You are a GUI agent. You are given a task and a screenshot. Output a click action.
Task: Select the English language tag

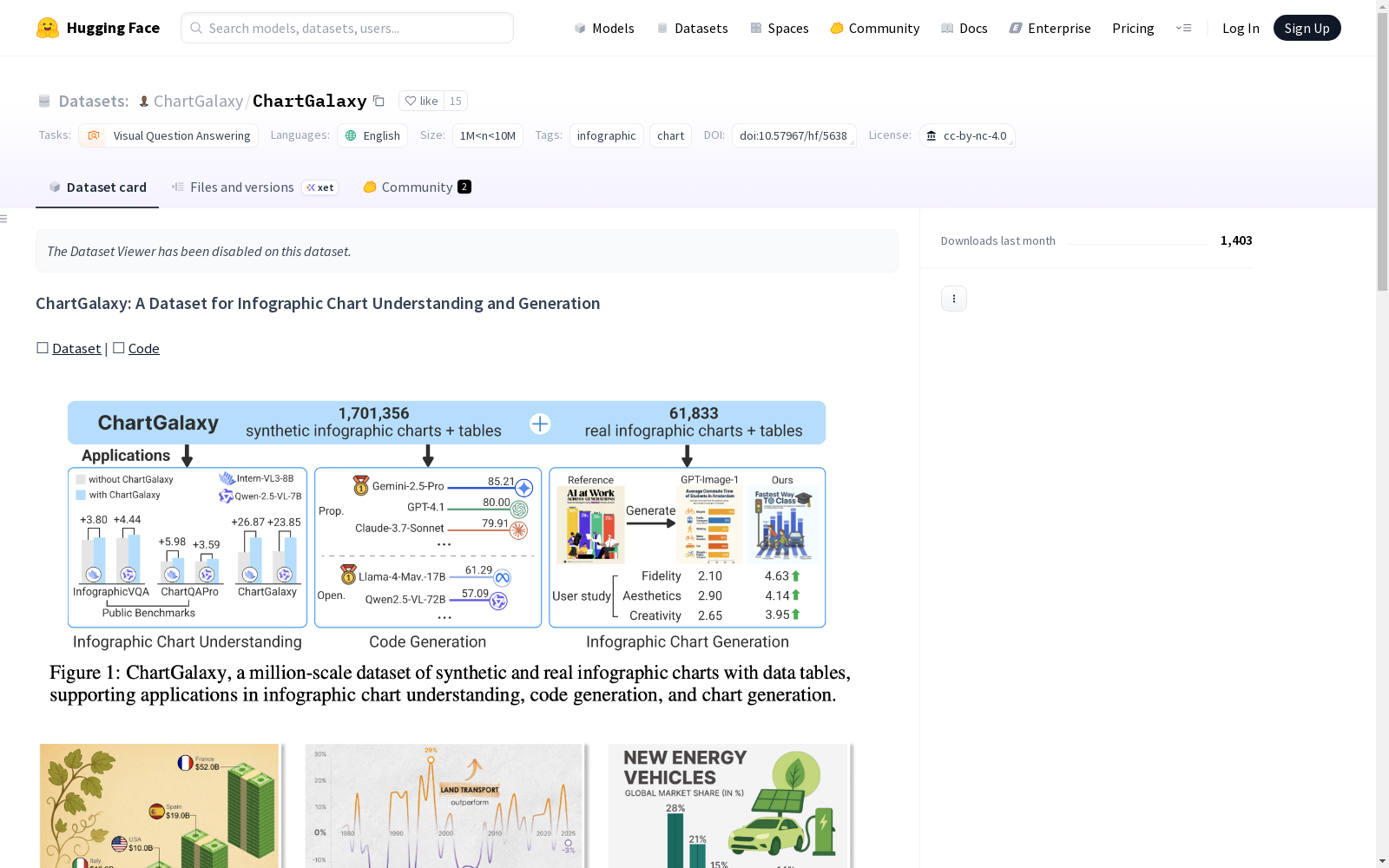click(x=372, y=135)
